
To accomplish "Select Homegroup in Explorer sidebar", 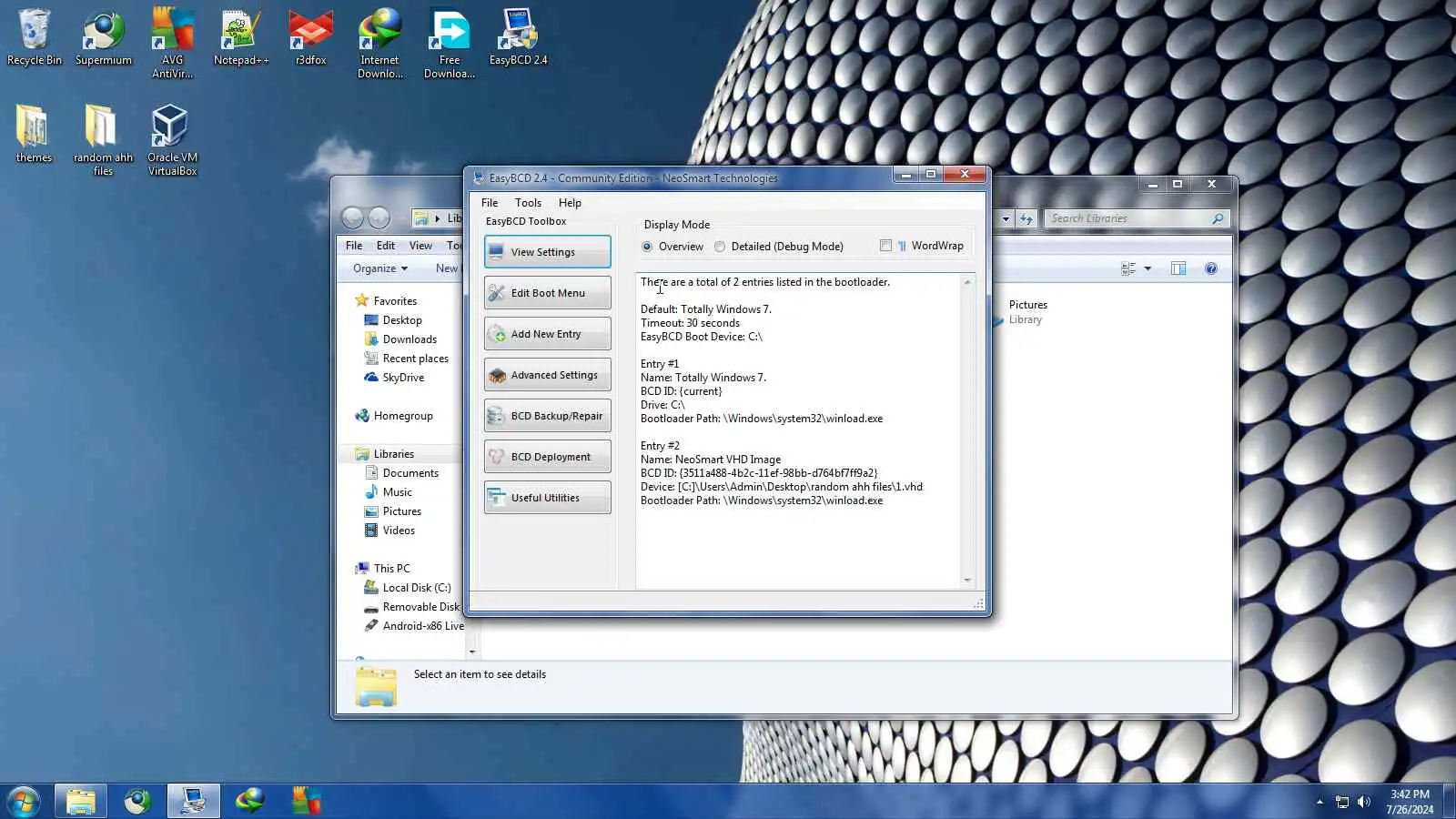I will click(394, 416).
